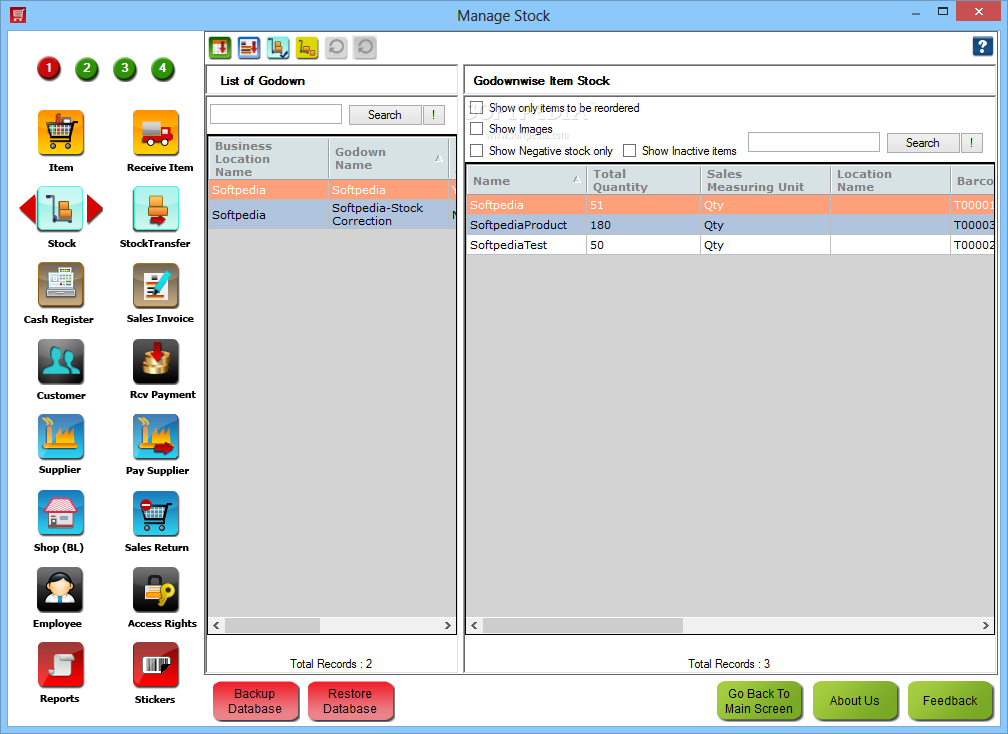Screen dimensions: 1008x734
Task: Enable Show Negative stock only checkbox
Action: tap(476, 150)
